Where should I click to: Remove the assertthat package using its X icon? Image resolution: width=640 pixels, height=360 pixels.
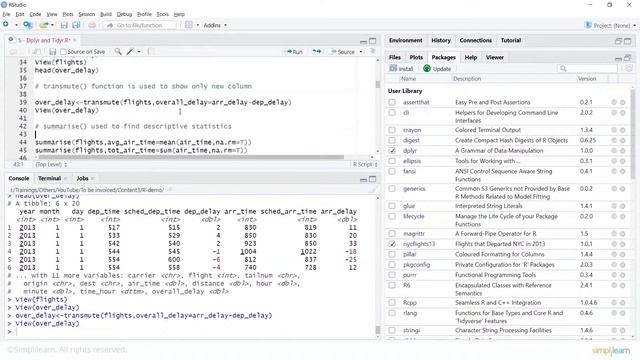click(623, 102)
